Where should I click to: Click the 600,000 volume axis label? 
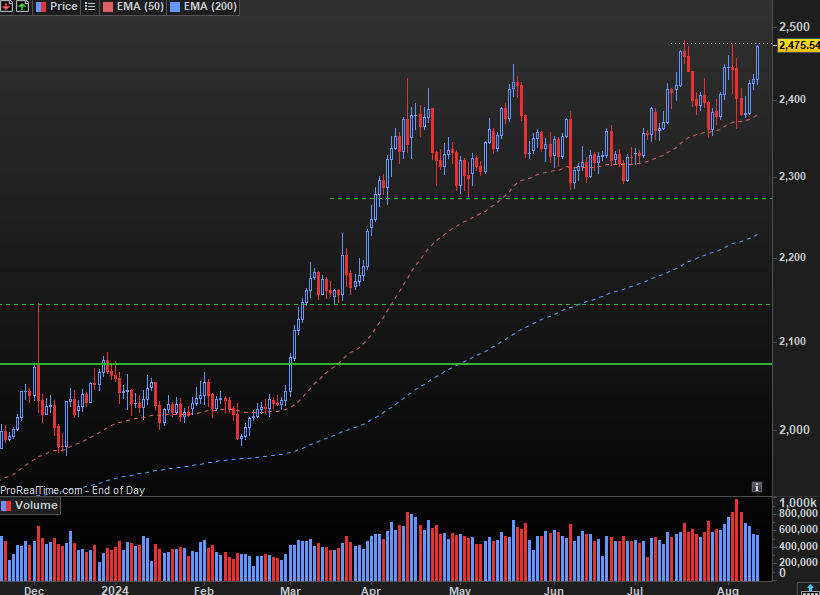(799, 530)
